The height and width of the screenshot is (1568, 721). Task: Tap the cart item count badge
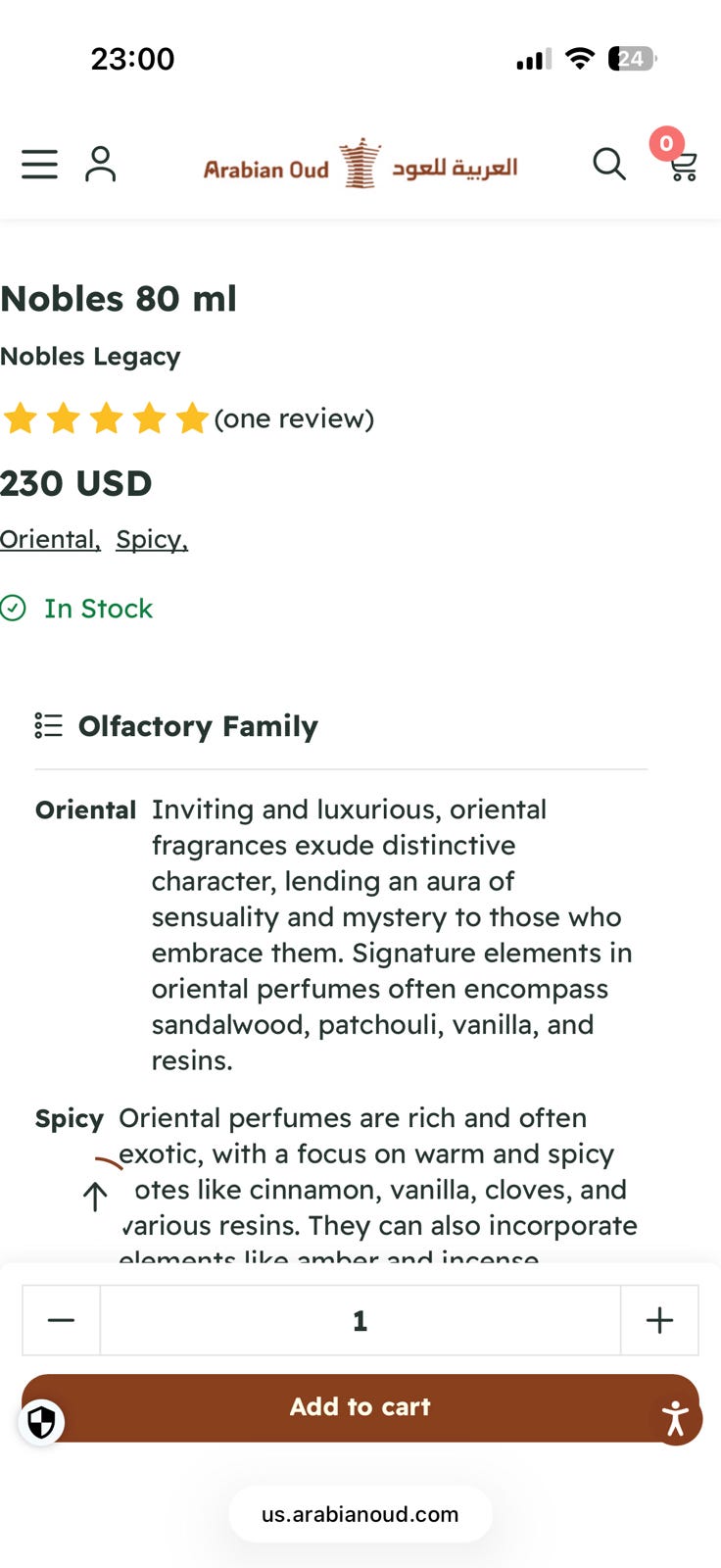point(666,144)
